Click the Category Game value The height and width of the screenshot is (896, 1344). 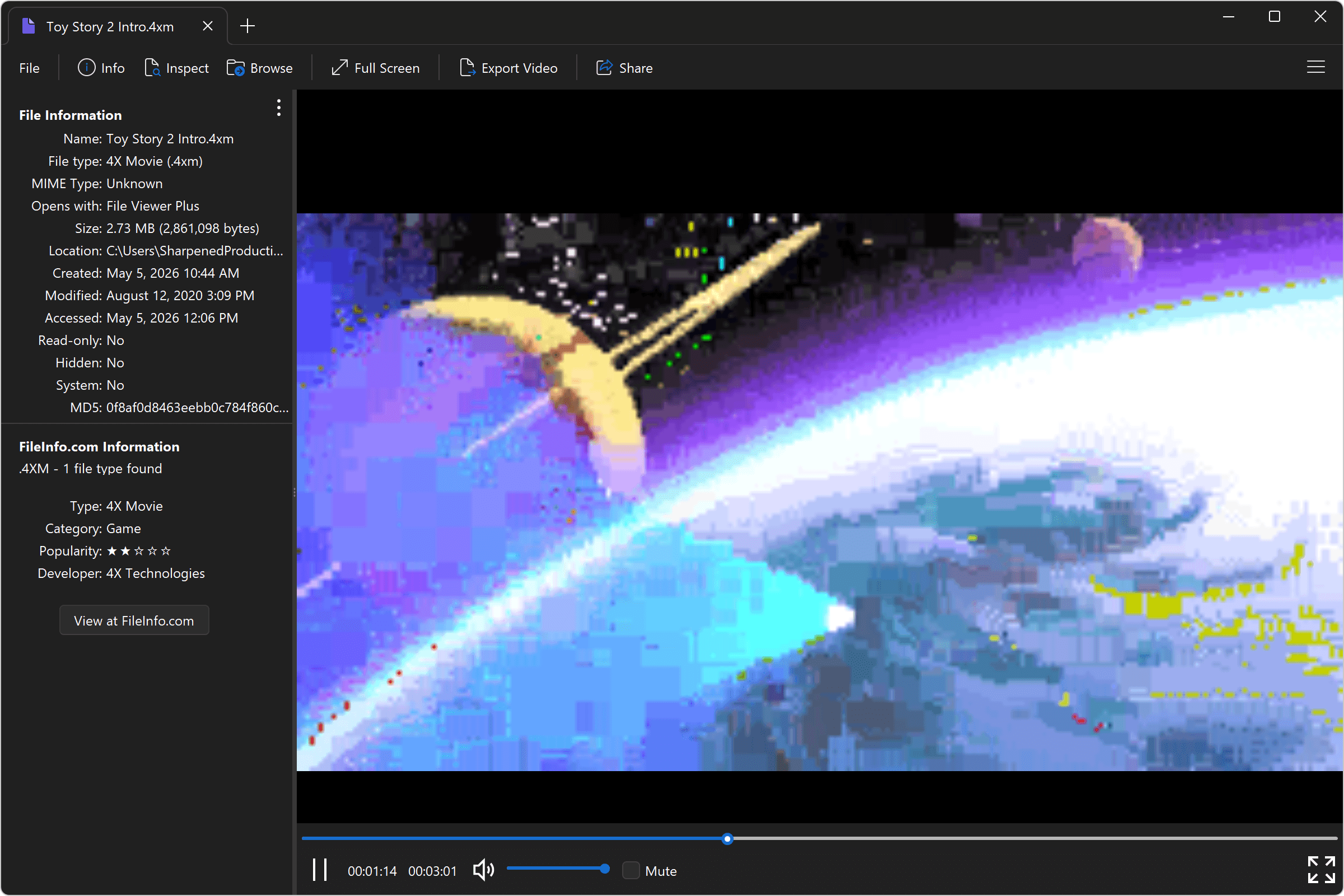(123, 529)
